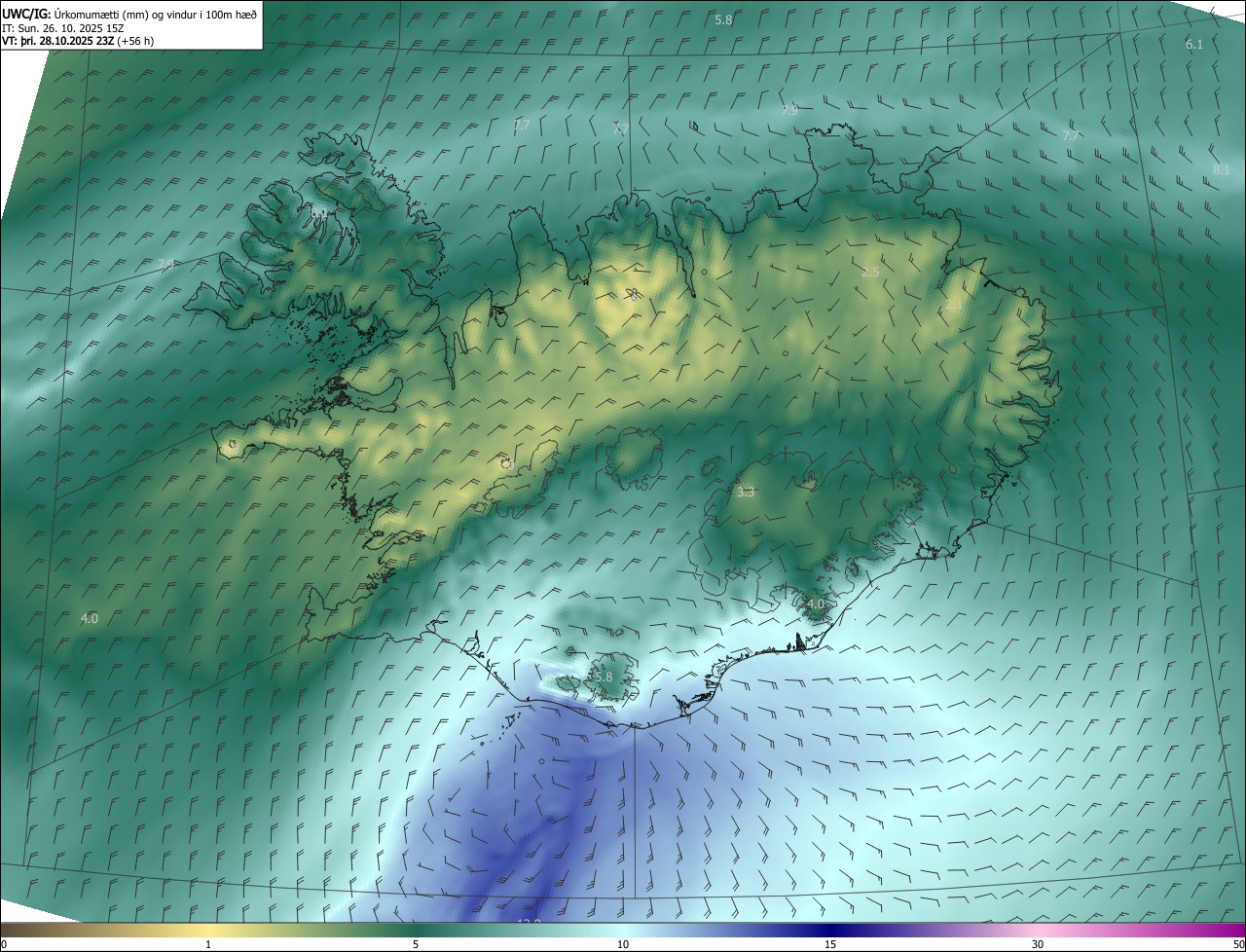Click the 2.1 value label

coord(954,305)
